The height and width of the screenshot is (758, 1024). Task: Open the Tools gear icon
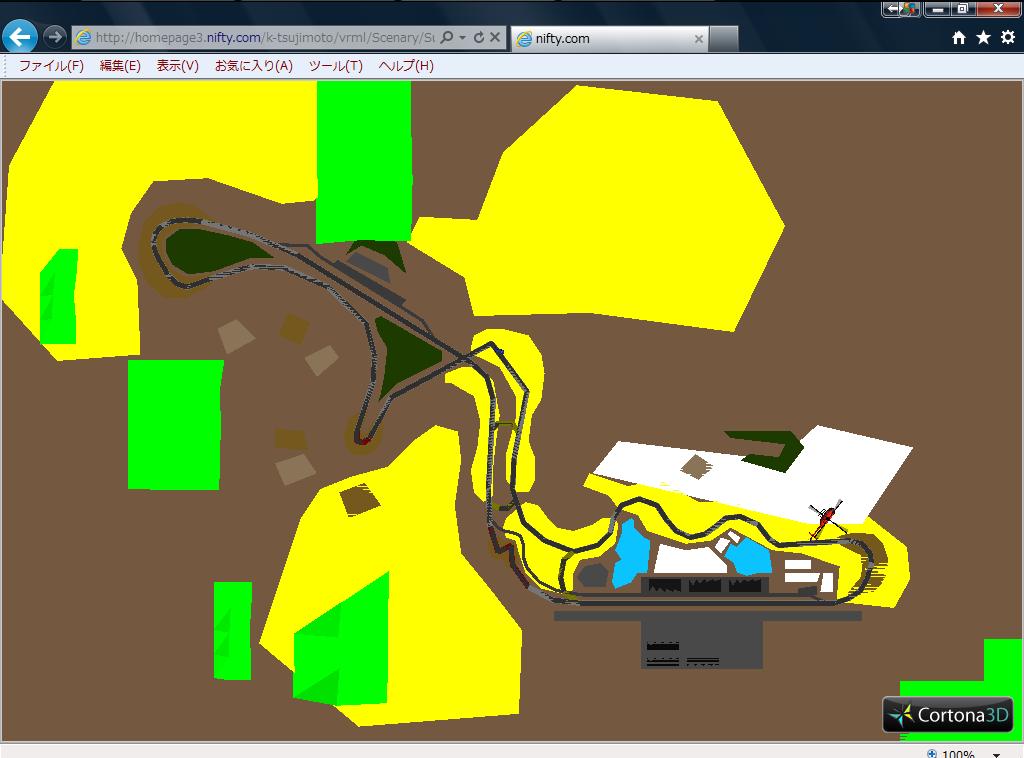(1008, 38)
